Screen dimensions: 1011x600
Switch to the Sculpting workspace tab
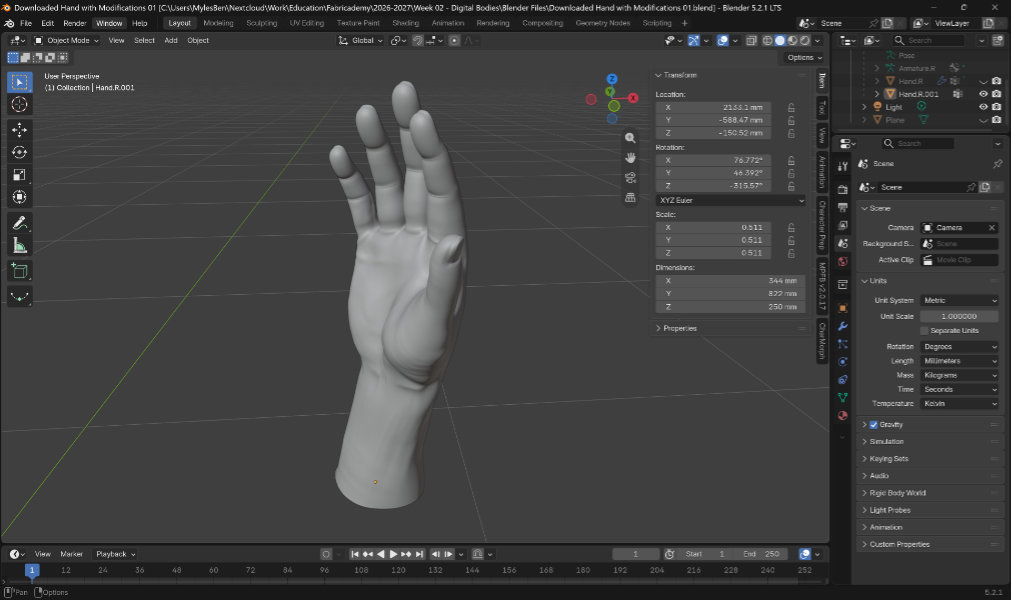point(262,23)
